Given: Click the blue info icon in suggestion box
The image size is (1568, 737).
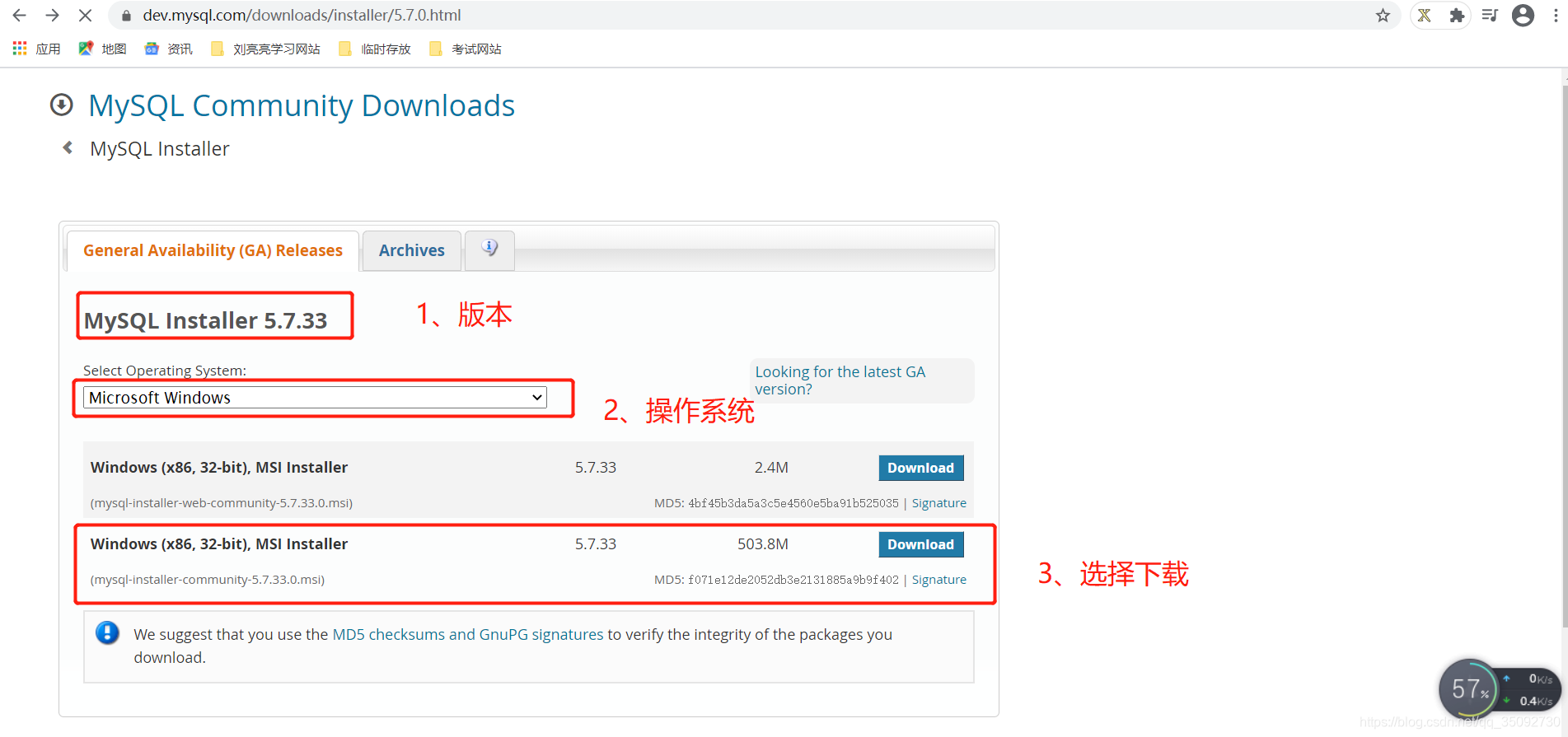Looking at the screenshot, I should 107,632.
